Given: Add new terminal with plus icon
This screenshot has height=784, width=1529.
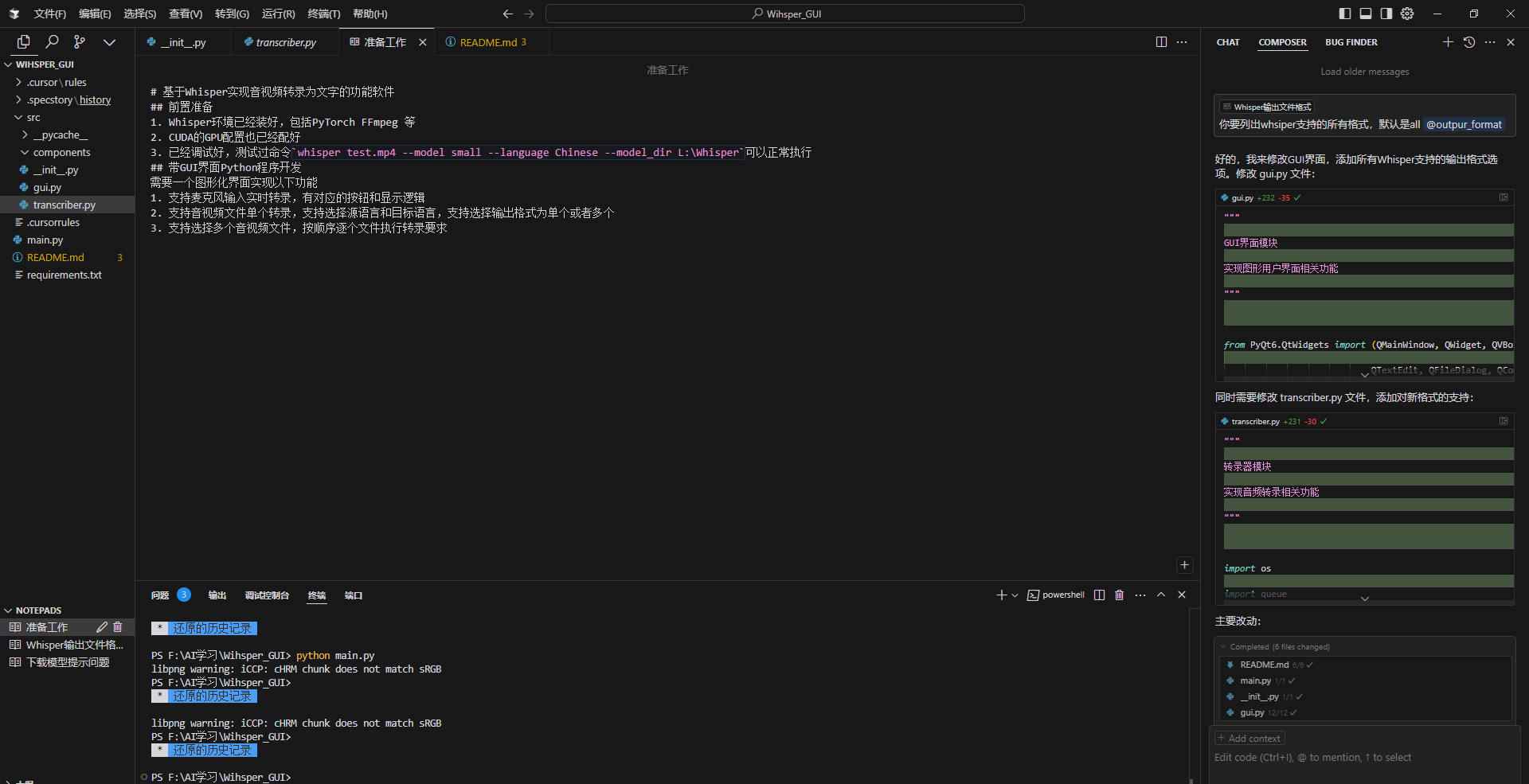Looking at the screenshot, I should click(1001, 595).
